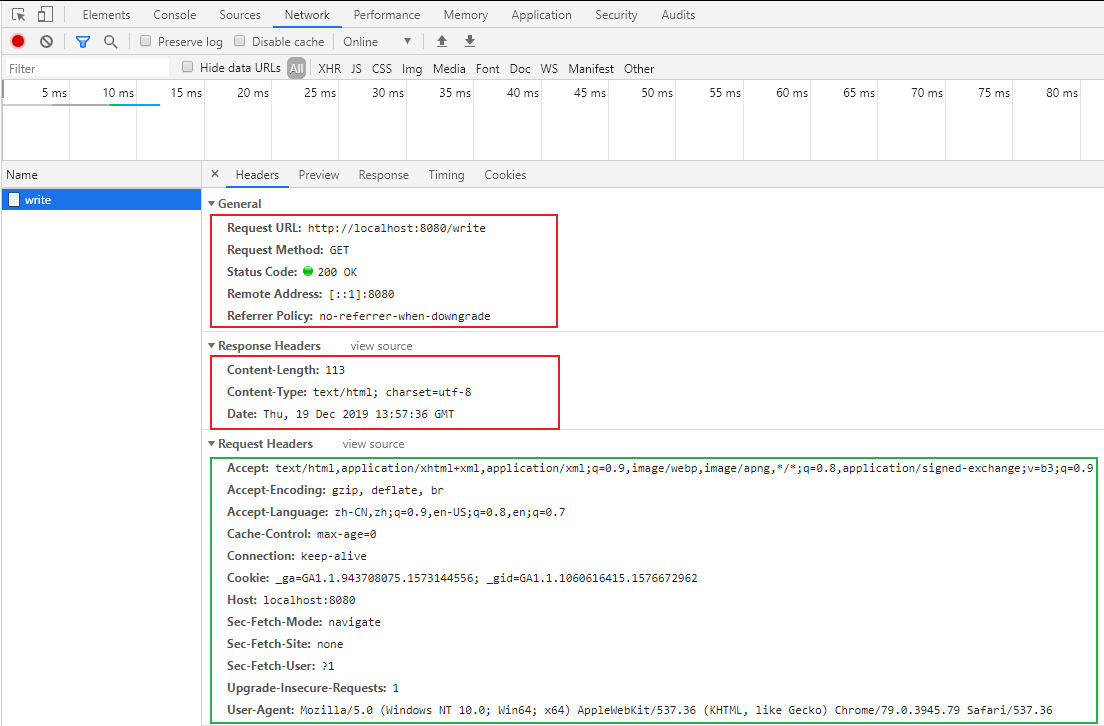Image resolution: width=1104 pixels, height=726 pixels.
Task: Switch to the Elements panel
Action: (x=106, y=15)
